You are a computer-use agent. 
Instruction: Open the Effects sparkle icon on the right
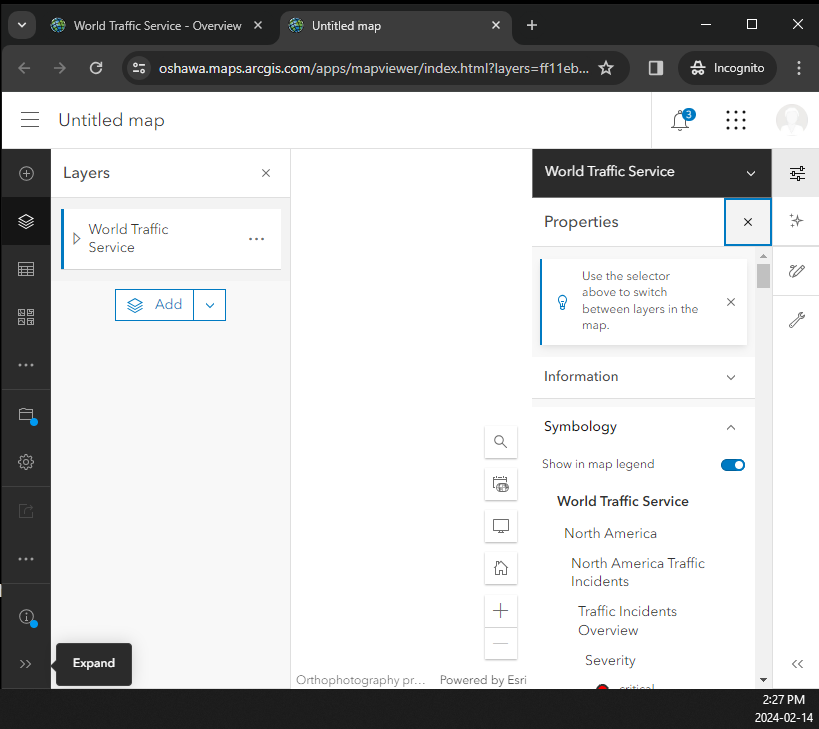[x=797, y=221]
